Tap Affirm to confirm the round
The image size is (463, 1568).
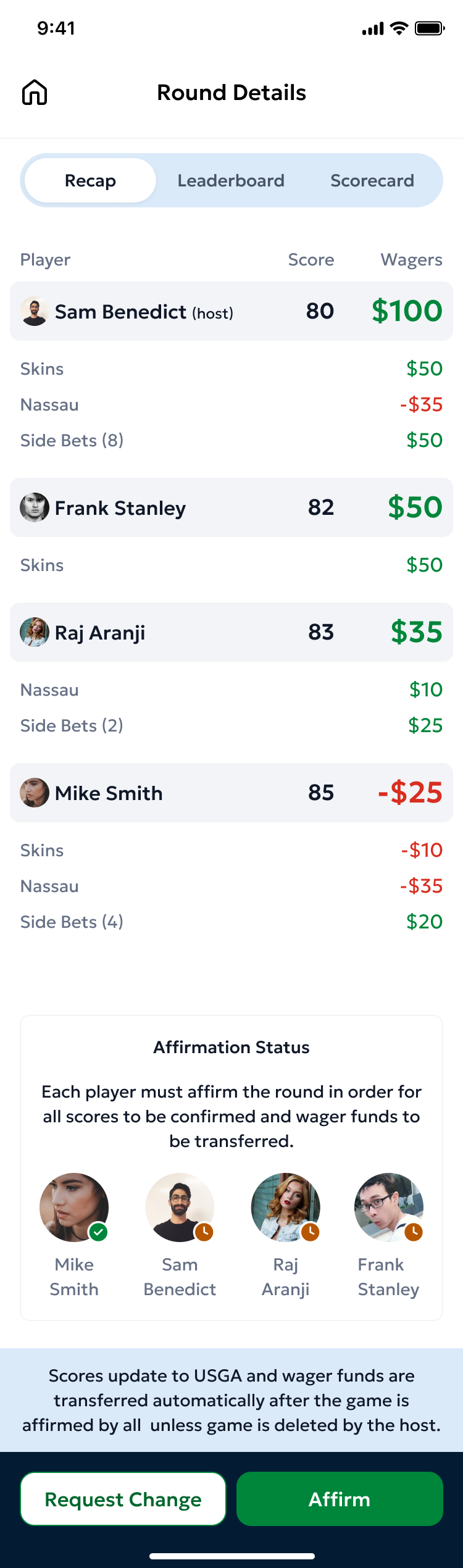tap(339, 1499)
